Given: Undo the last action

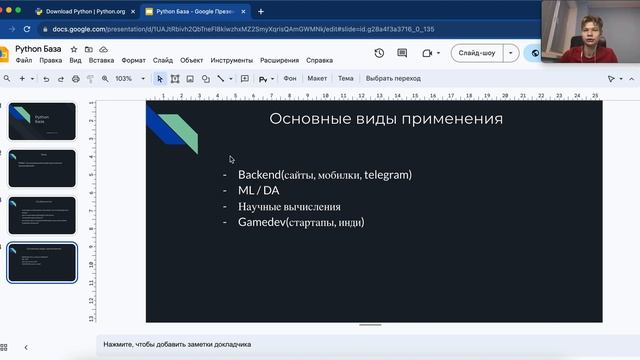Looking at the screenshot, I should pos(46,79).
